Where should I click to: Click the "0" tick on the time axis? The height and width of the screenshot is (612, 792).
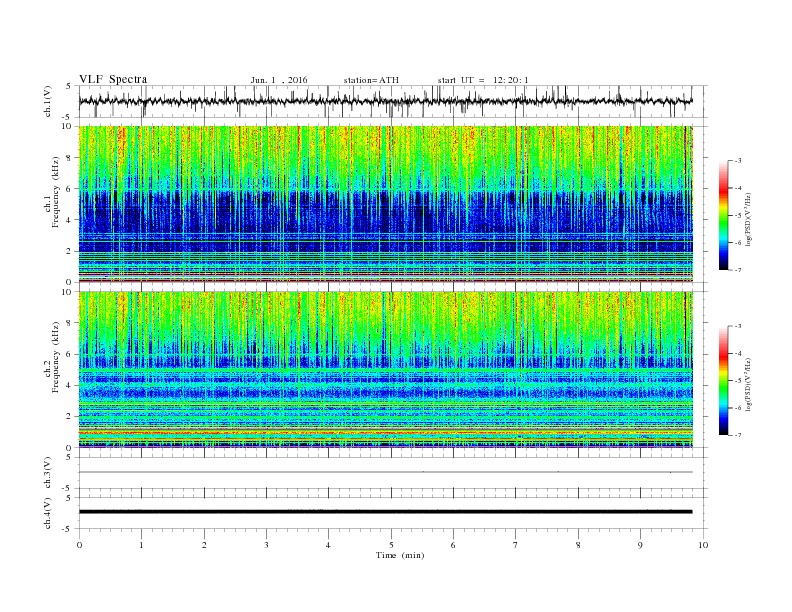click(79, 545)
